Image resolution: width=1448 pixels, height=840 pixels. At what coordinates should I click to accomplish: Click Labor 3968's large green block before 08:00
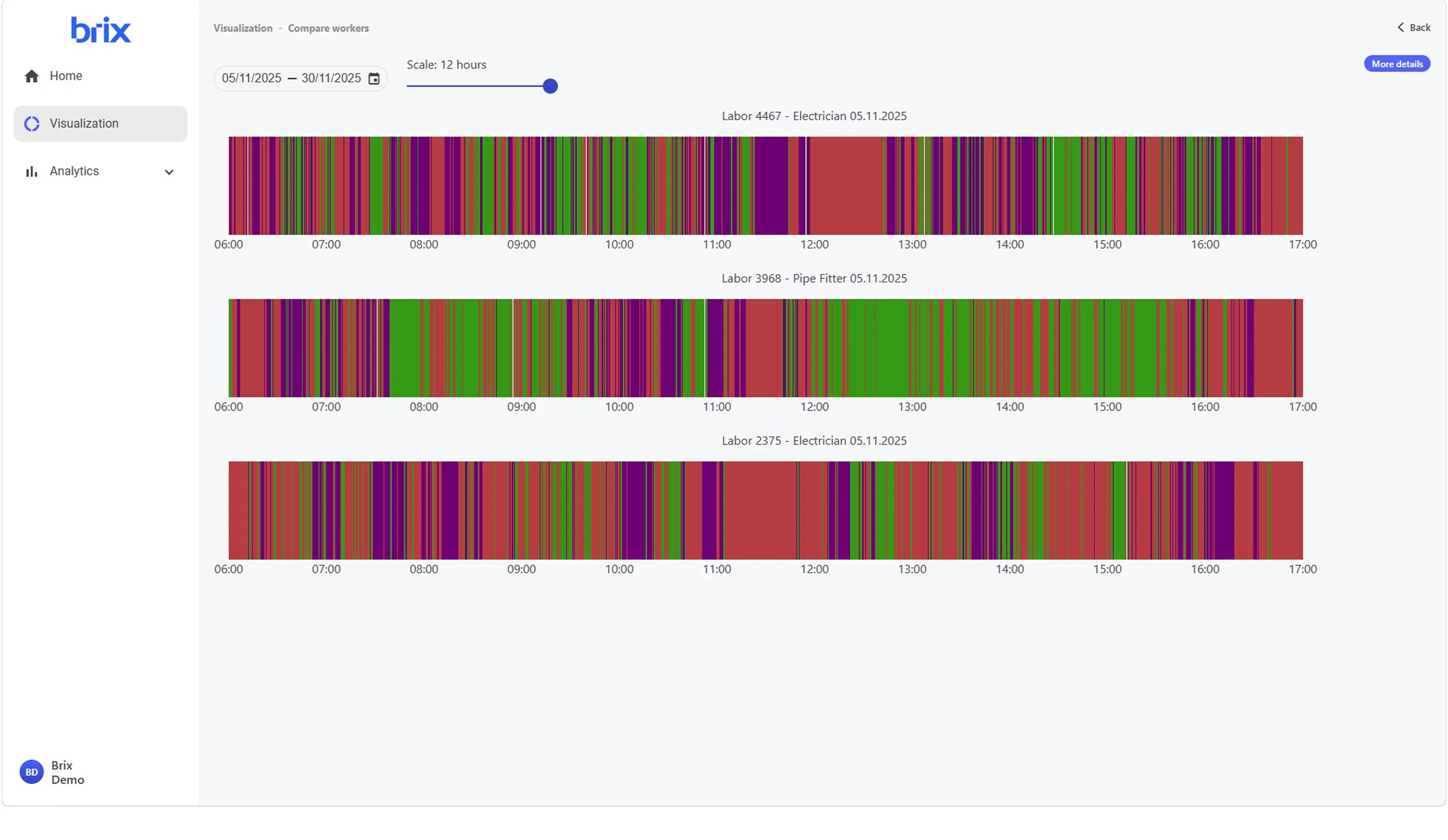point(405,348)
